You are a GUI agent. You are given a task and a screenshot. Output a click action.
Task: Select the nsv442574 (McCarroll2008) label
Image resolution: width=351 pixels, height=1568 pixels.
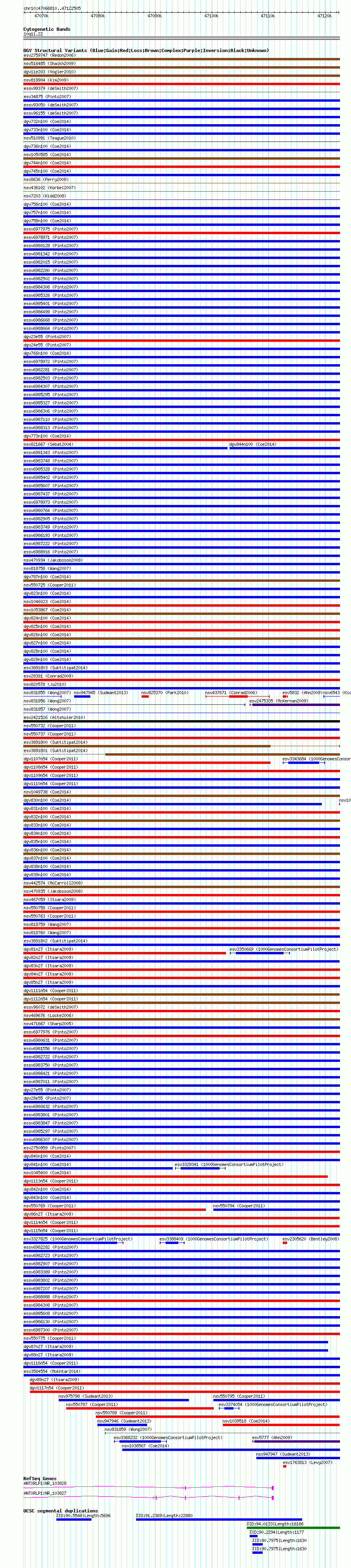coord(53,883)
